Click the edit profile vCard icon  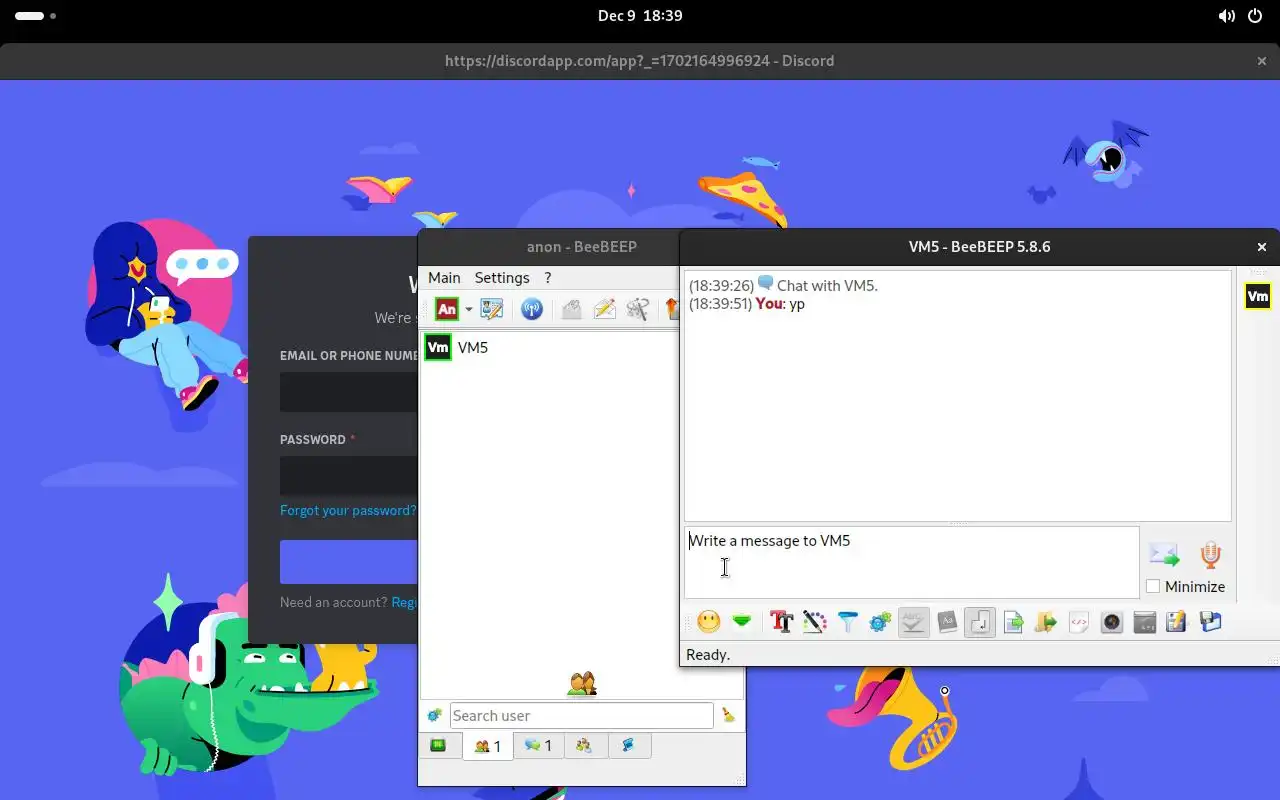coord(491,309)
